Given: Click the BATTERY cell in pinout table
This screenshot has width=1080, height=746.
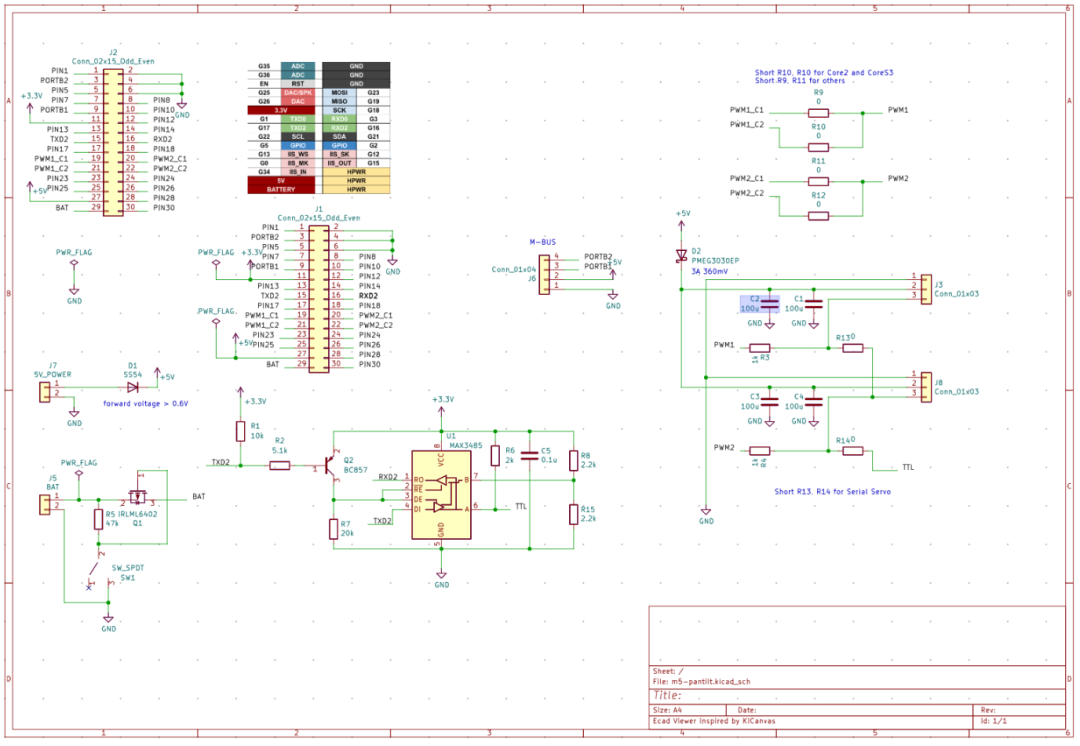Looking at the screenshot, I should 281,189.
